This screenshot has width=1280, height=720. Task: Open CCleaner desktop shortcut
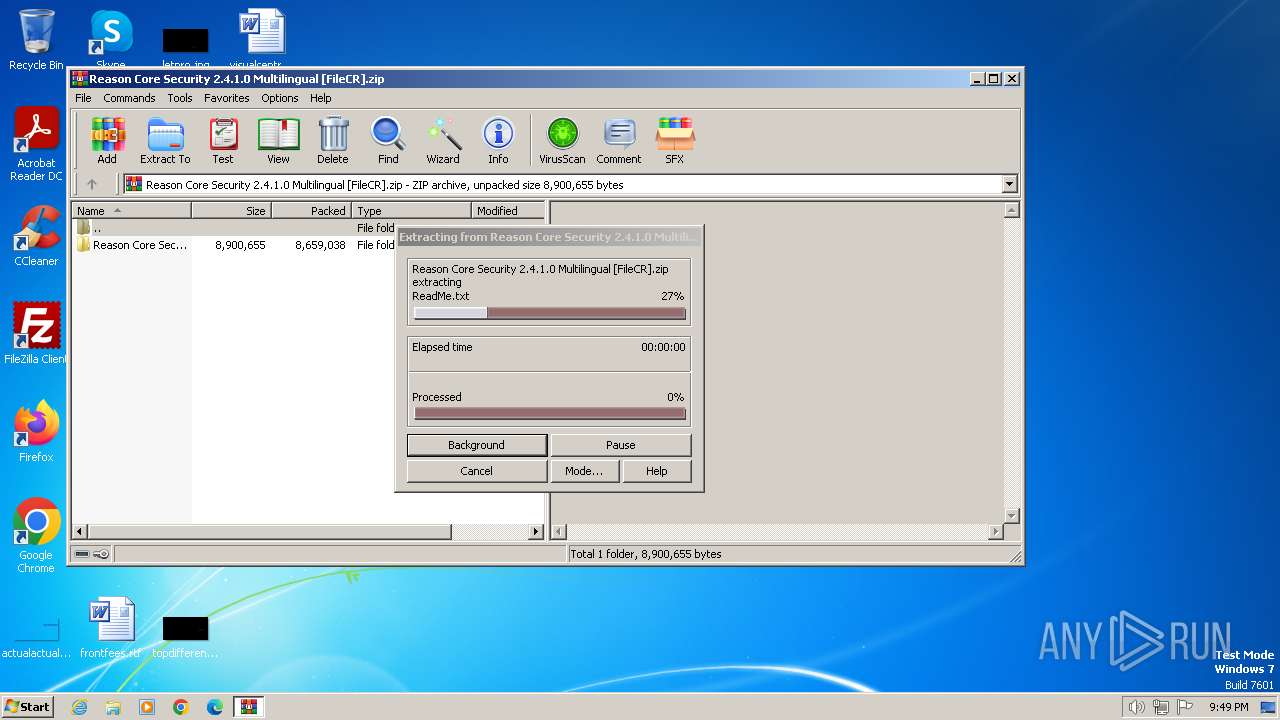click(x=36, y=236)
